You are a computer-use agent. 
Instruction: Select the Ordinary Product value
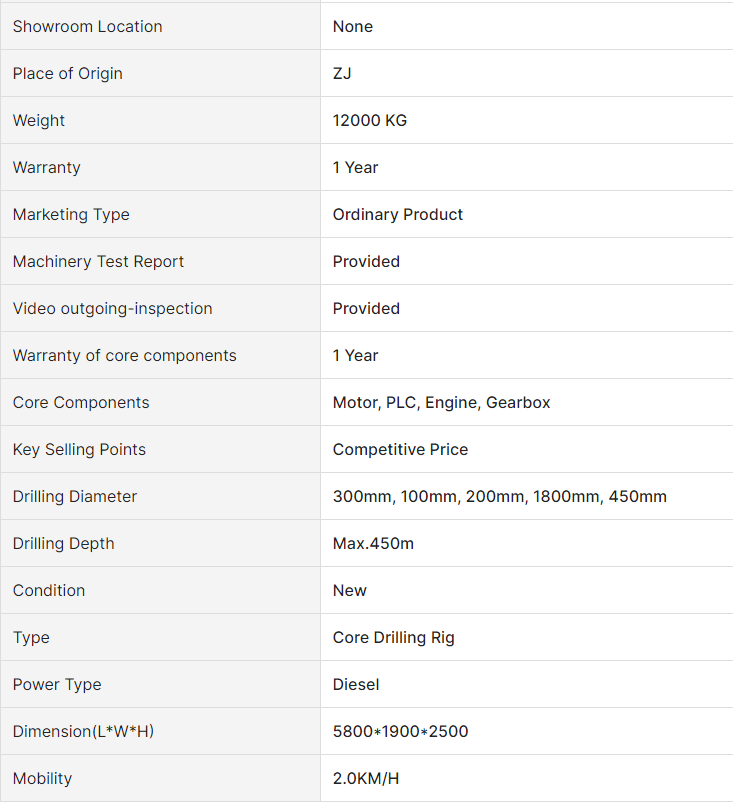397,215
